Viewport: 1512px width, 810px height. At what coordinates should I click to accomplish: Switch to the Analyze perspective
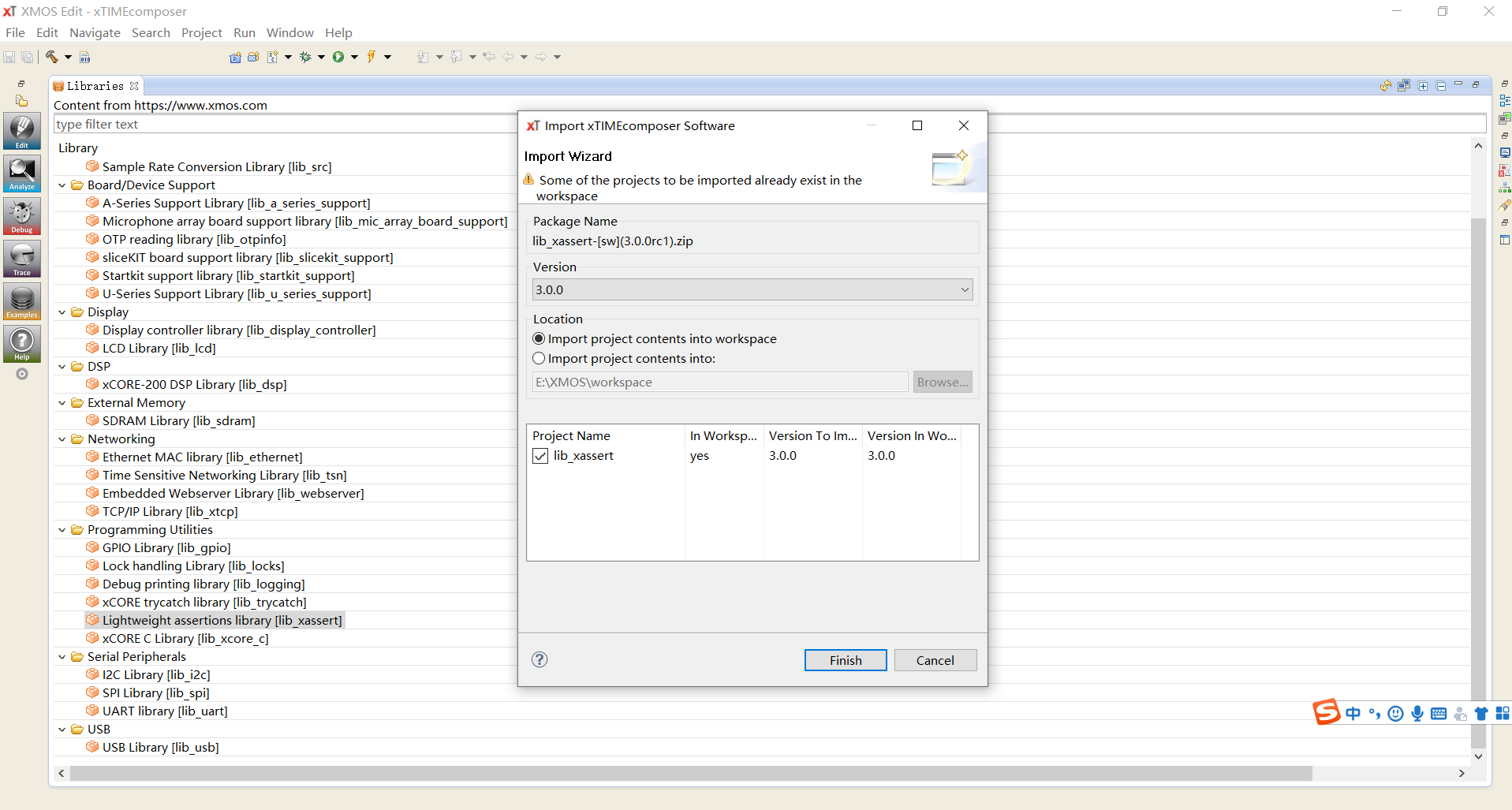click(x=22, y=174)
